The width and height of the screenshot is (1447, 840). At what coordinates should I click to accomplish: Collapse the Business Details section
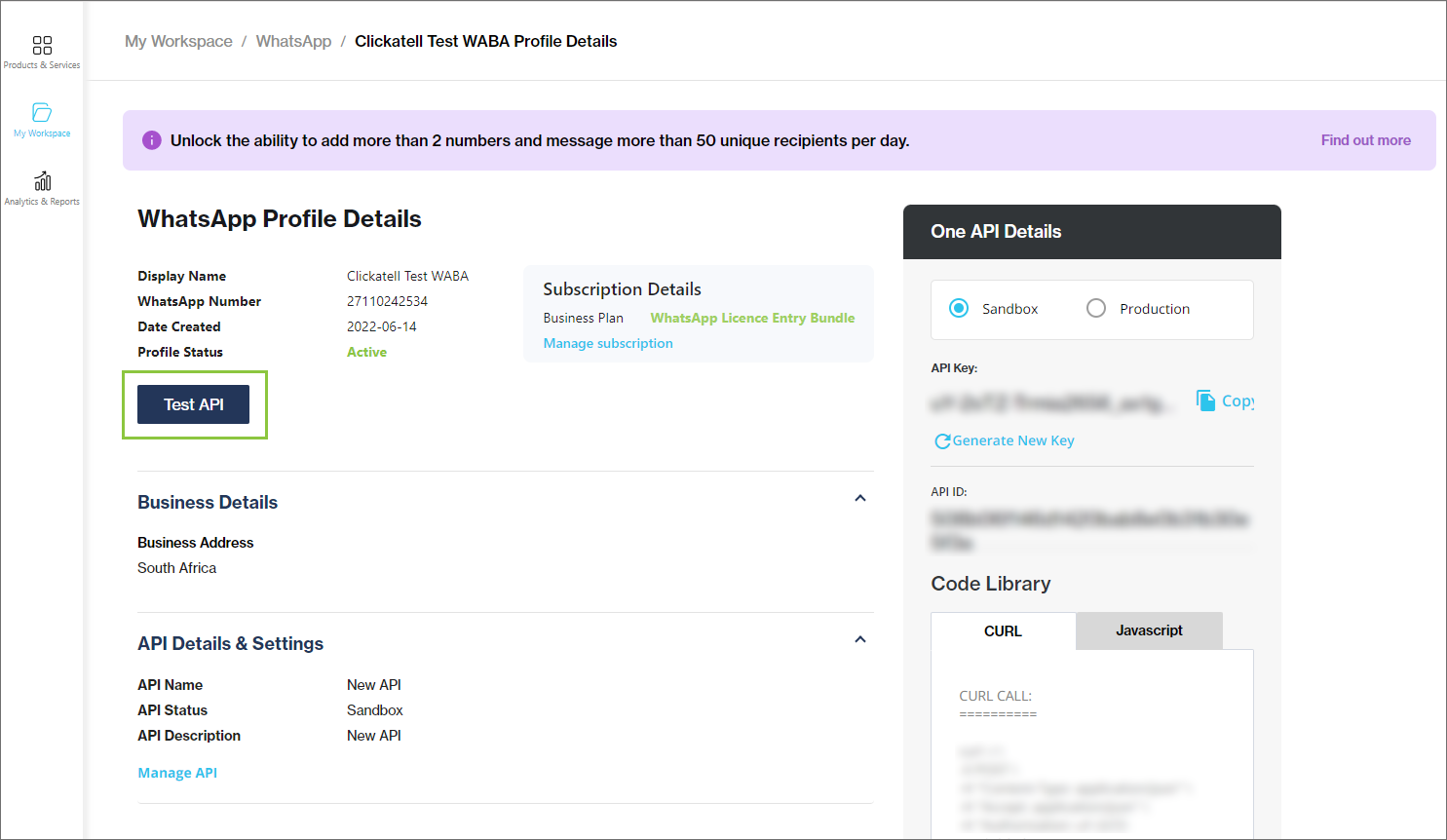point(860,498)
